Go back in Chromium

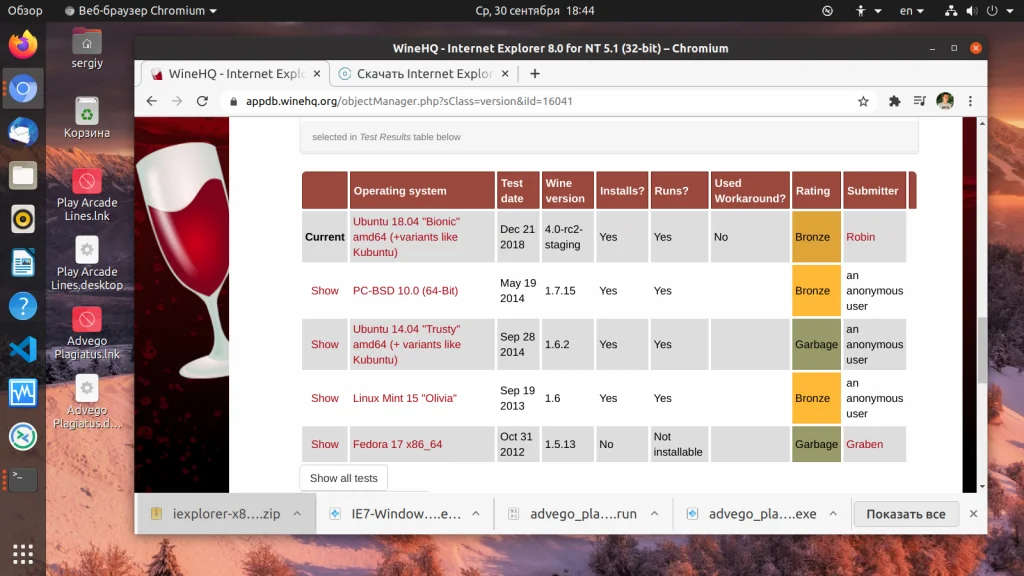(152, 101)
